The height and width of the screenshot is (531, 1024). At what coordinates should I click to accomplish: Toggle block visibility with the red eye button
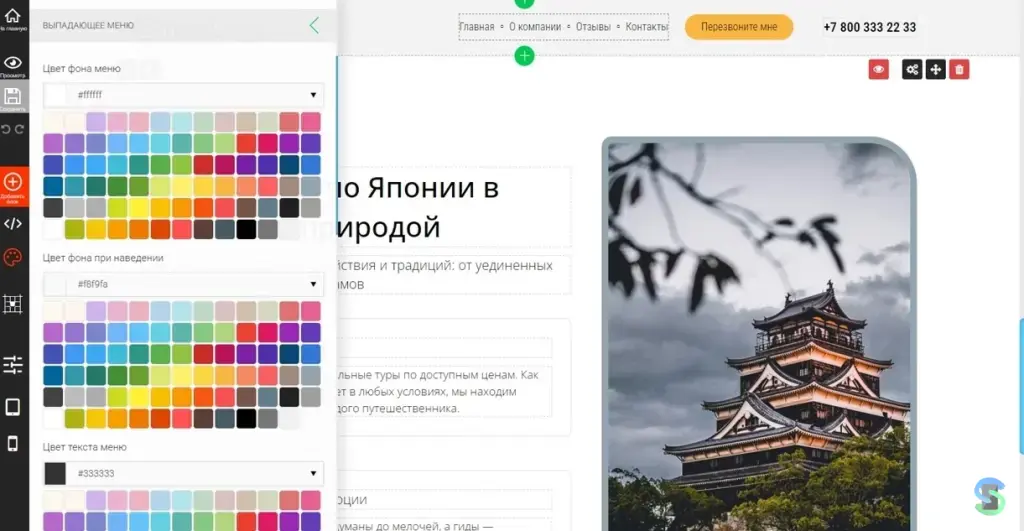point(878,69)
